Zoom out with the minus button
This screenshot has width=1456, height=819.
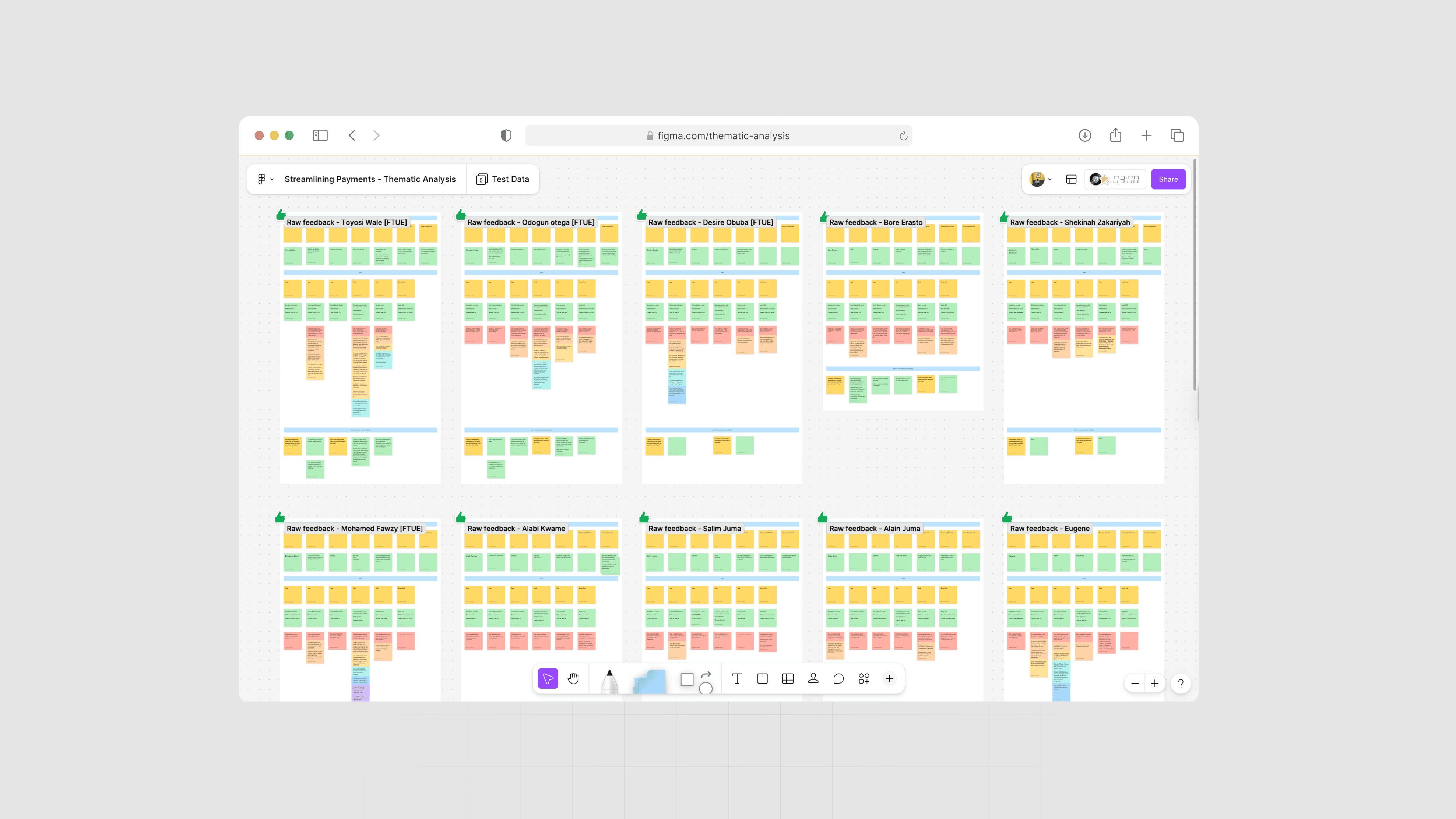click(1135, 684)
